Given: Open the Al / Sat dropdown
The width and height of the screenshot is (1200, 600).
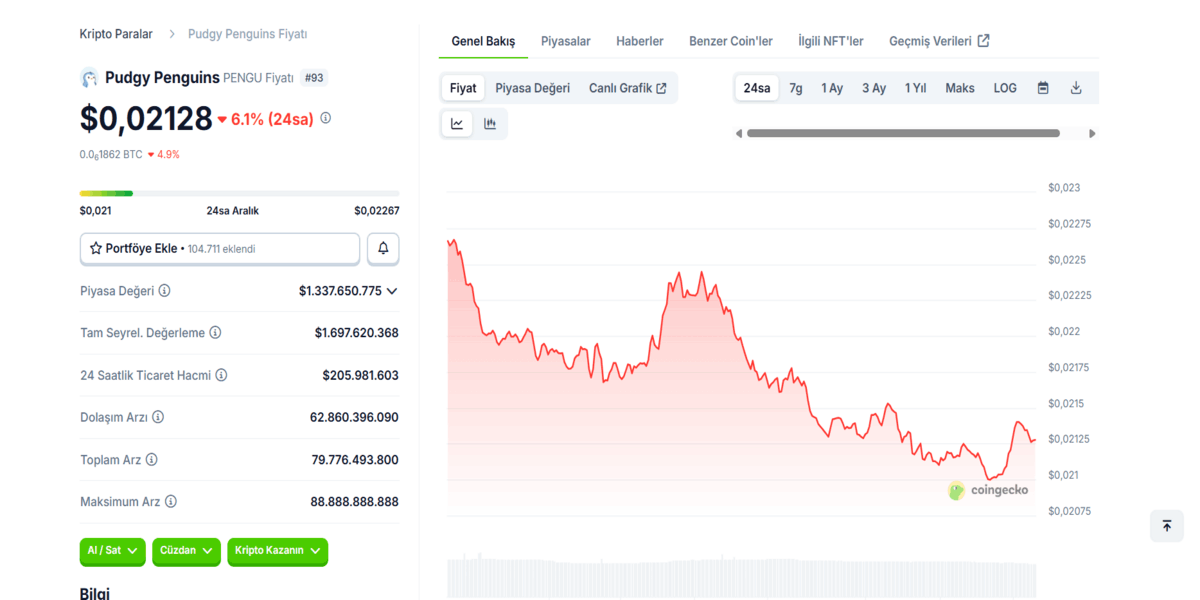Looking at the screenshot, I should [112, 551].
